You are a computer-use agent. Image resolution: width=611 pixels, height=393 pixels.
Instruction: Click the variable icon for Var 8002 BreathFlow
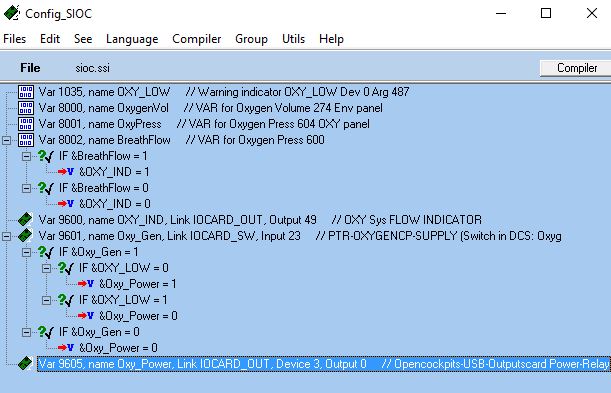pos(26,140)
